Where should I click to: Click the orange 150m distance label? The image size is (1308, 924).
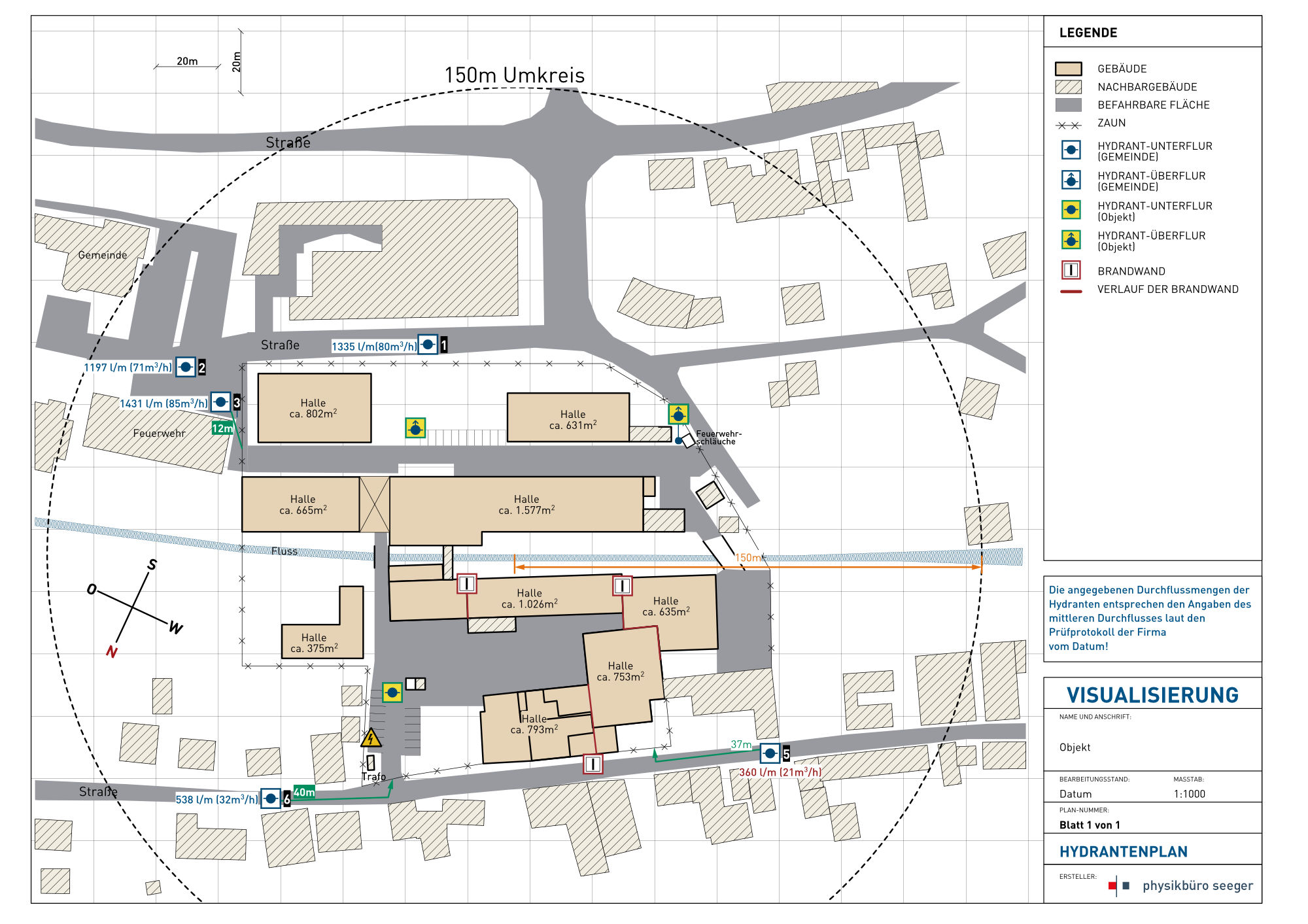(x=748, y=558)
